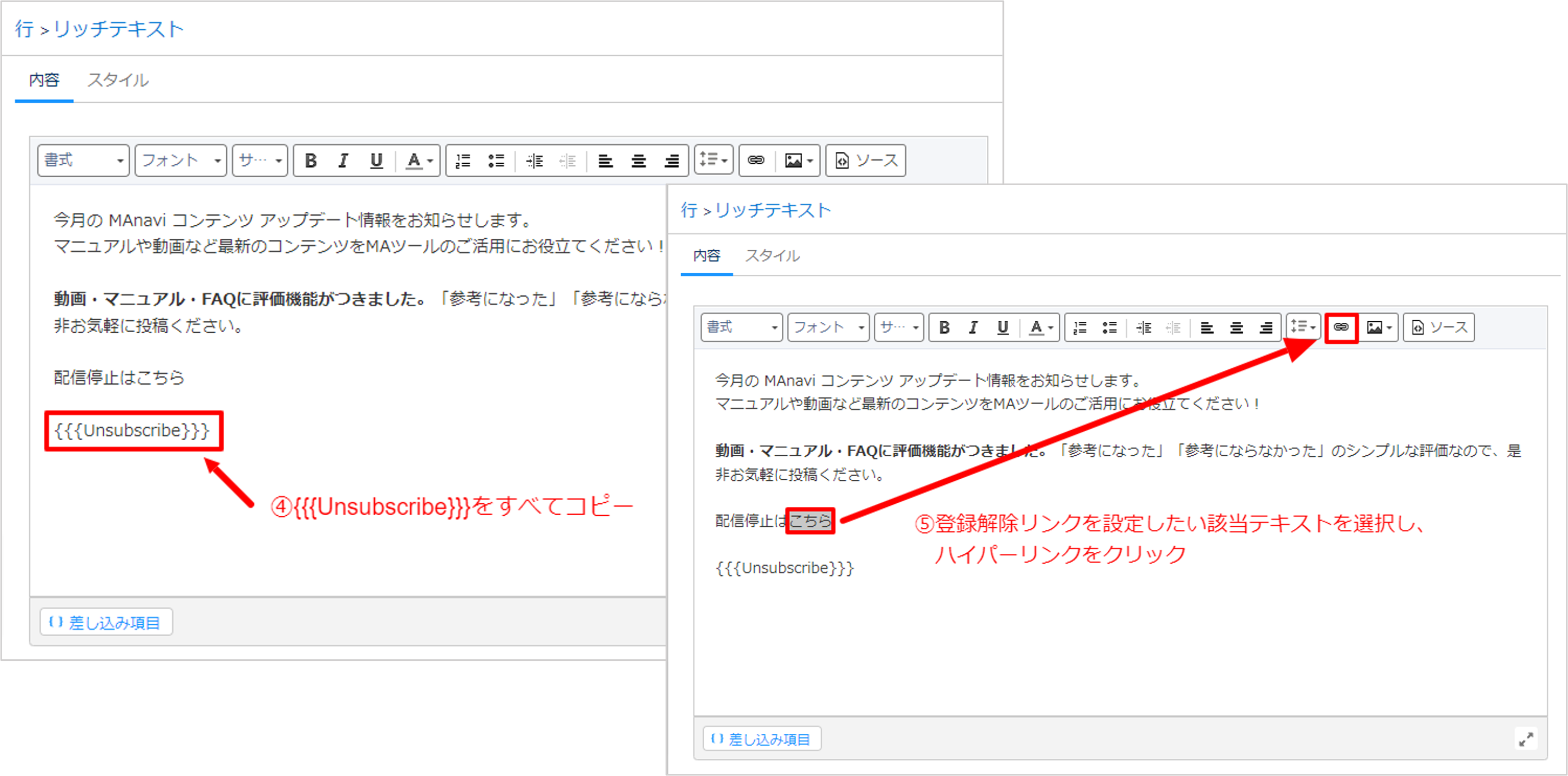This screenshot has width=1568, height=776.
Task: Insert numbered list in front editor
Action: click(1080, 328)
